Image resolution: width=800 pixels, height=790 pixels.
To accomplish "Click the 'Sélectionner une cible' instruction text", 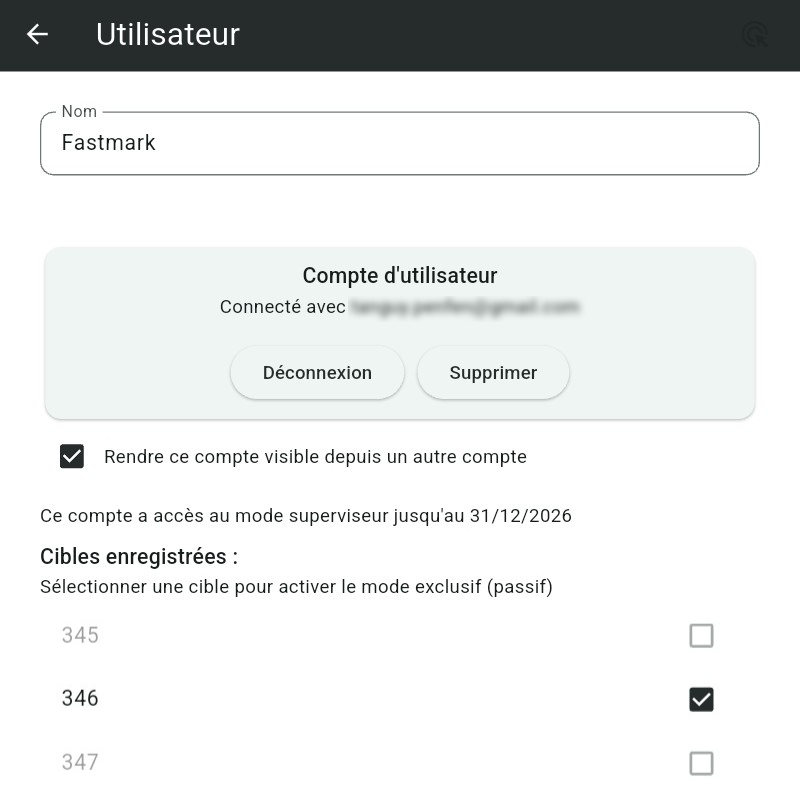I will (x=296, y=587).
